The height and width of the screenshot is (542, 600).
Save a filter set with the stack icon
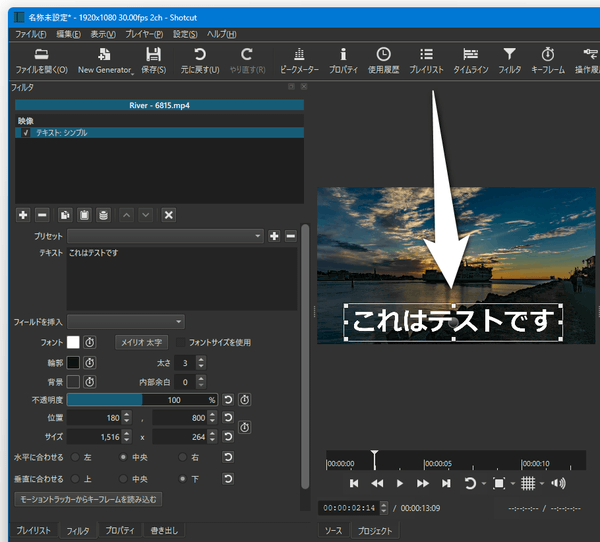pyautogui.click(x=103, y=215)
